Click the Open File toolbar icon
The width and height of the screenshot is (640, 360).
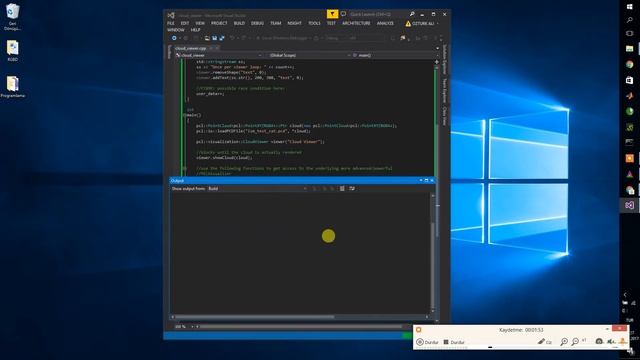click(x=207, y=38)
